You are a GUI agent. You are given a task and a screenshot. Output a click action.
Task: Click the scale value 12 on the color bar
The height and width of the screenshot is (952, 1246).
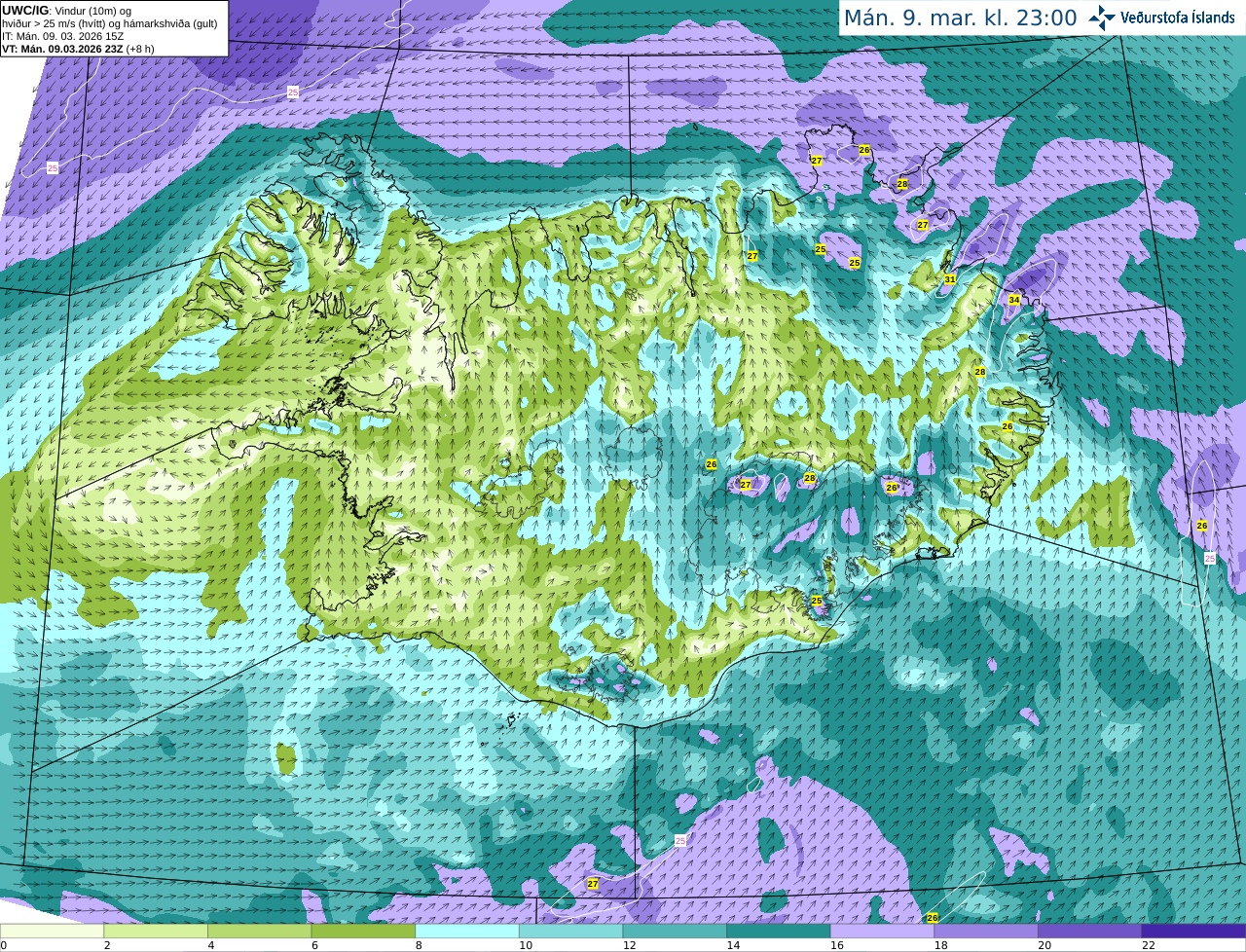pos(630,944)
